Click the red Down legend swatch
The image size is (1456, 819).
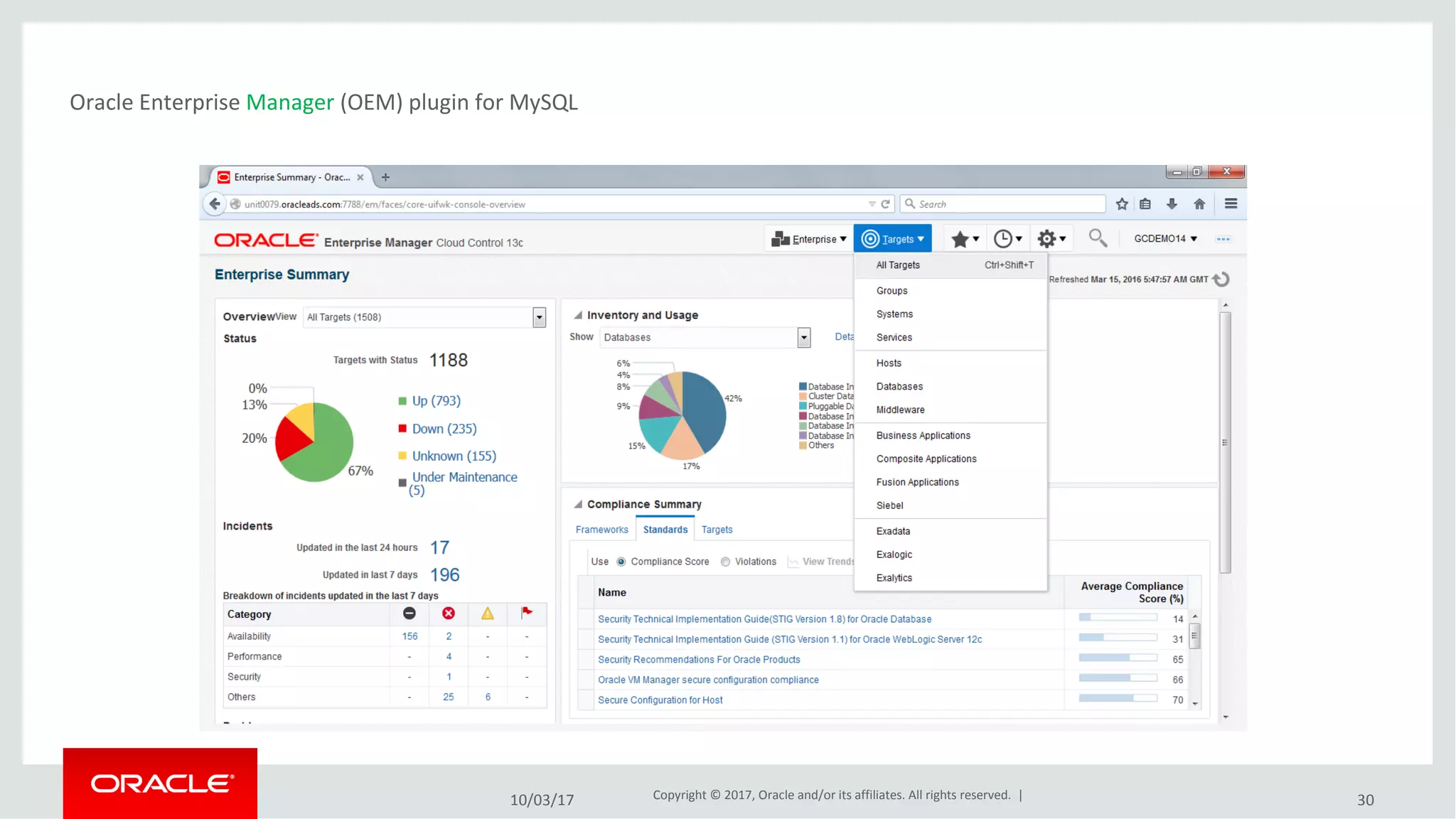point(402,429)
